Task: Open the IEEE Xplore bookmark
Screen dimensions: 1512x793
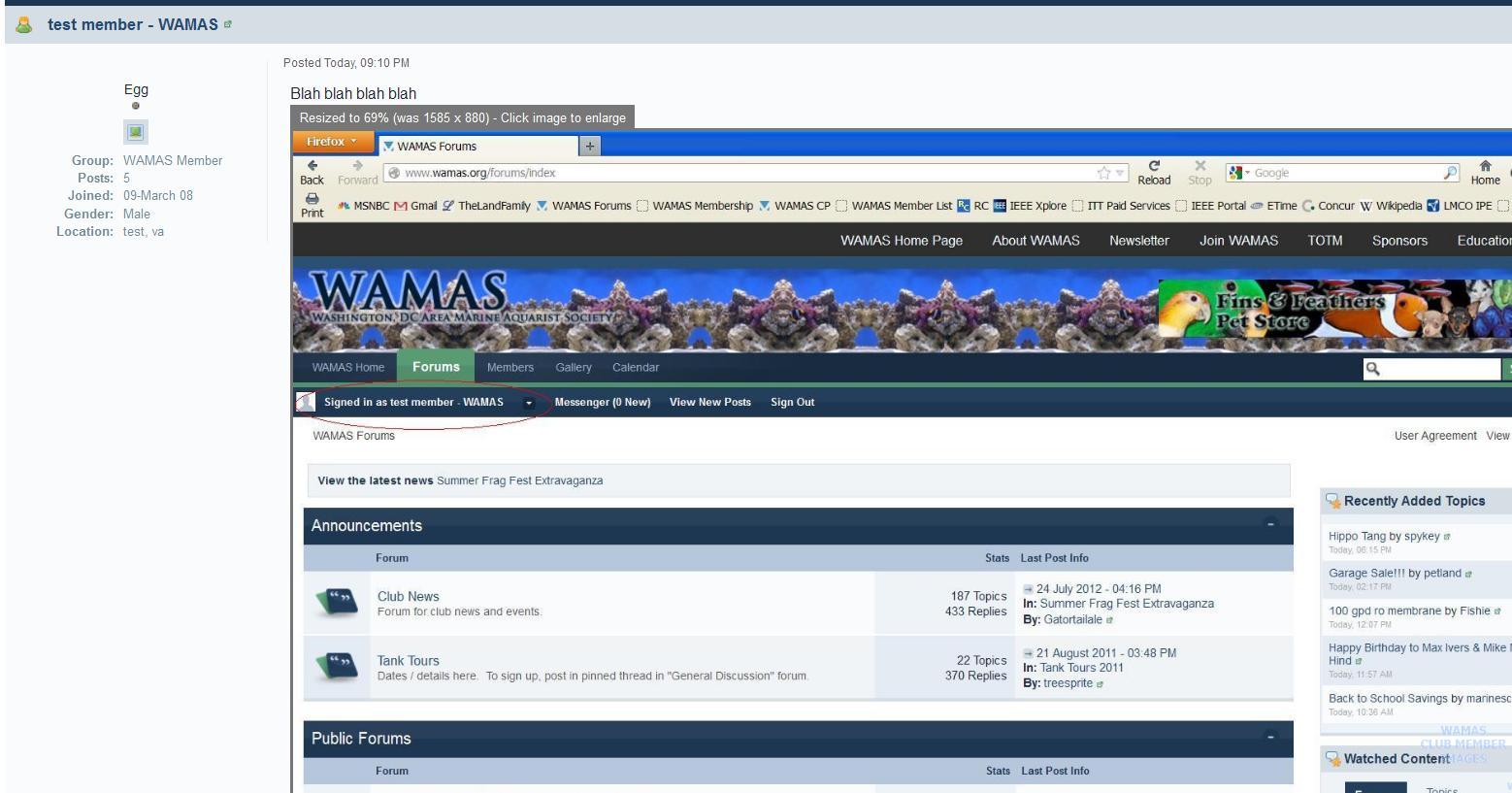Action: click(x=1030, y=206)
